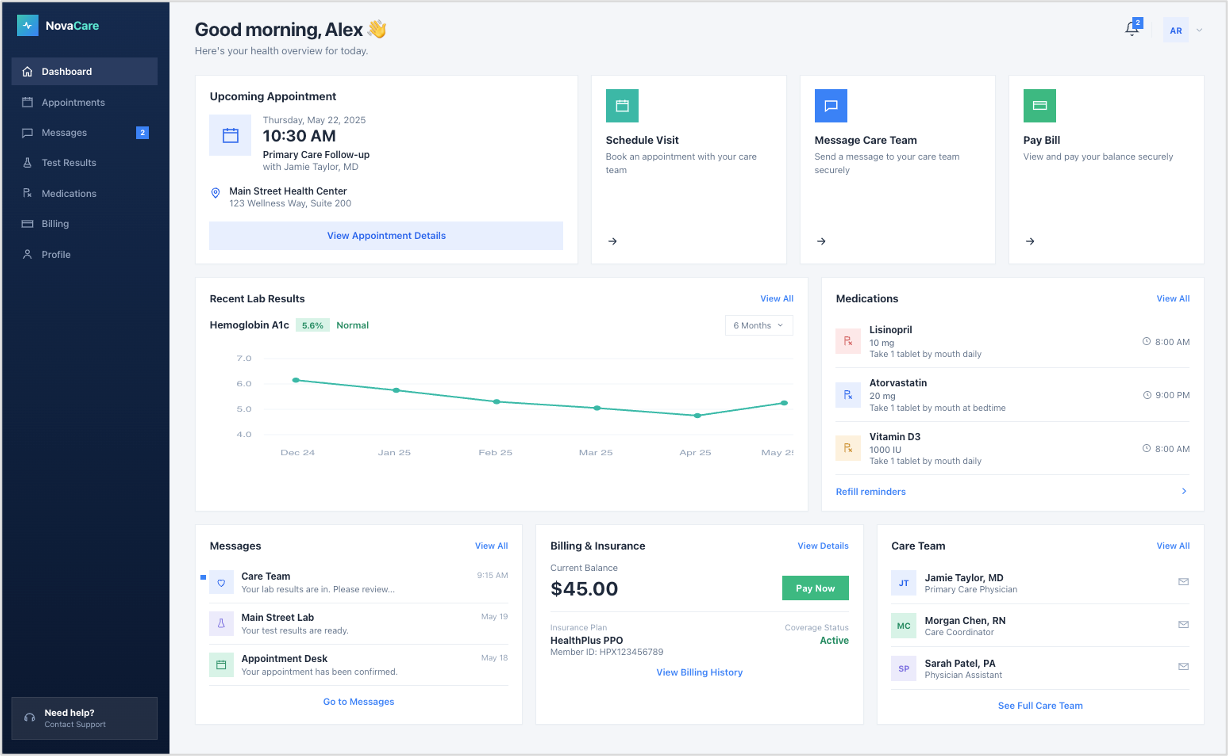The height and width of the screenshot is (756, 1228).
Task: Click Sarah Patel SP avatar
Action: pyautogui.click(x=903, y=668)
